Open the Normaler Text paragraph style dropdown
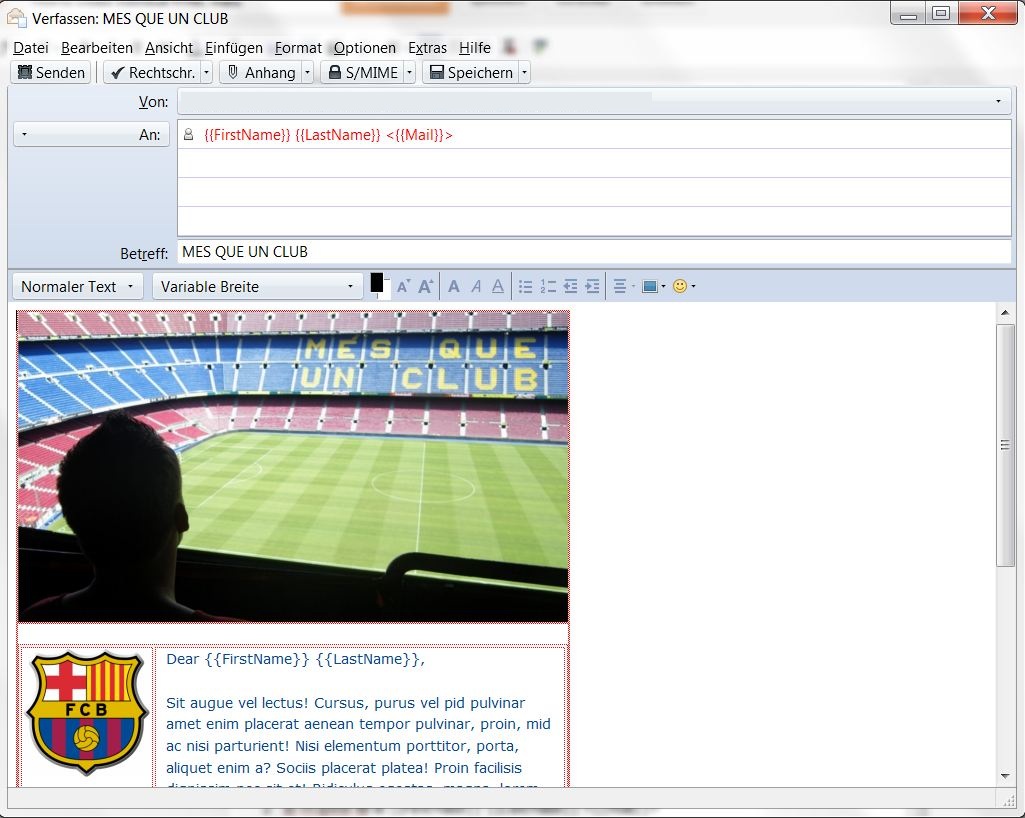The image size is (1025, 818). (78, 286)
